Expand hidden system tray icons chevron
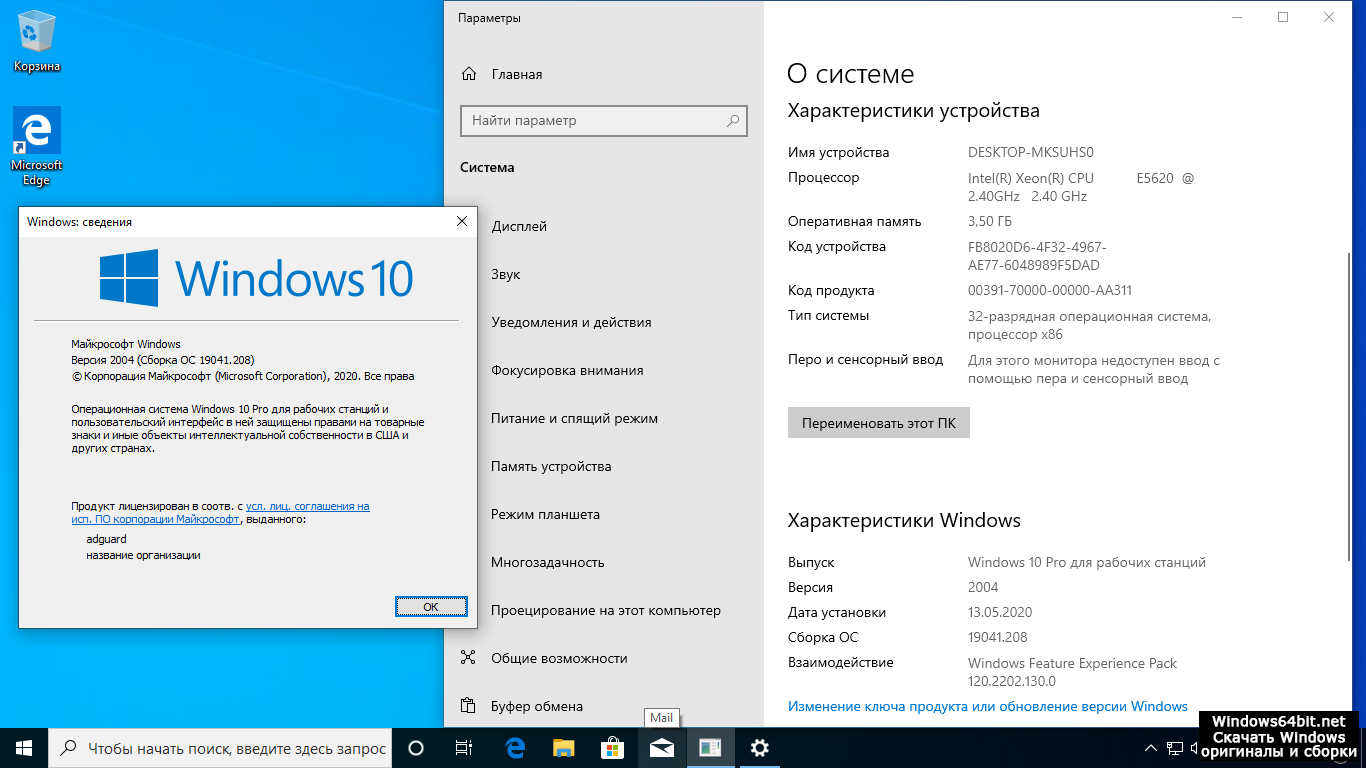Image resolution: width=1366 pixels, height=768 pixels. pyautogui.click(x=1150, y=748)
